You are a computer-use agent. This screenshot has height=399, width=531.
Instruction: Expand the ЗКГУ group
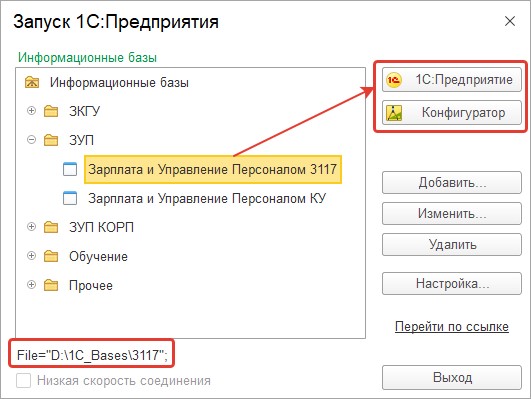[x=31, y=111]
